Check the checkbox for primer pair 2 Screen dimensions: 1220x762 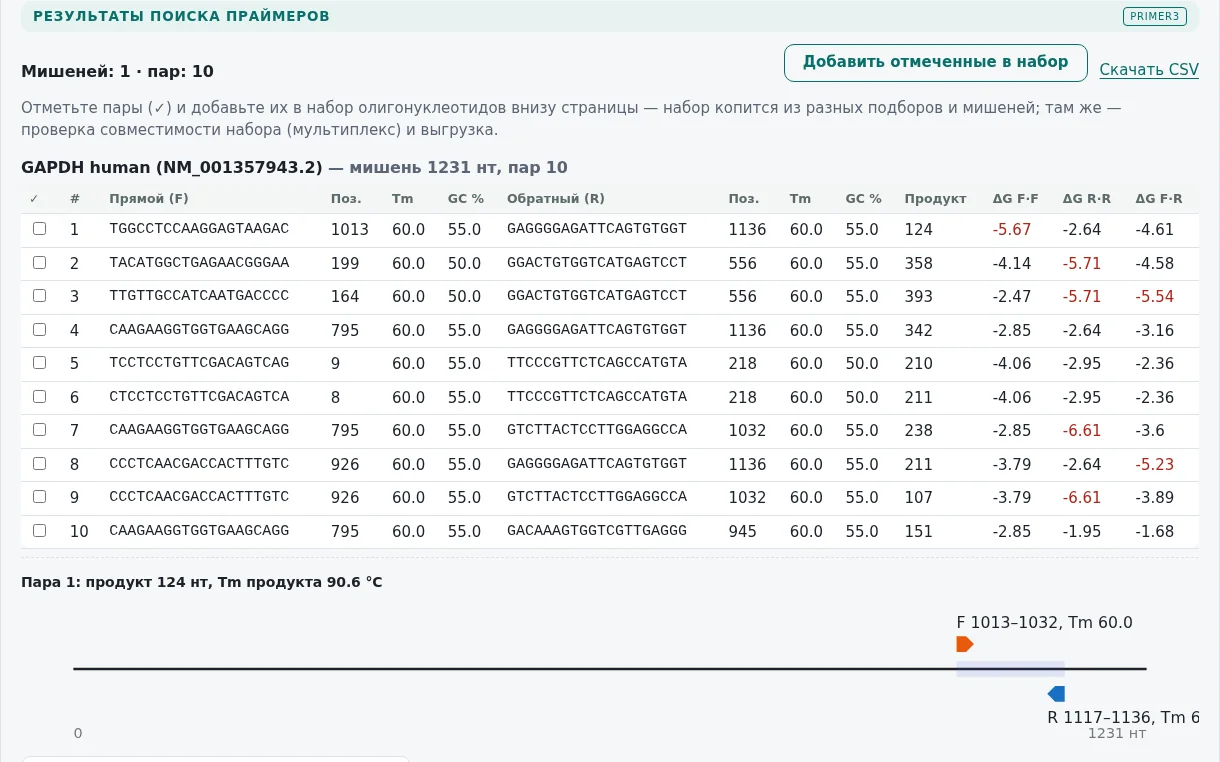pos(39,262)
